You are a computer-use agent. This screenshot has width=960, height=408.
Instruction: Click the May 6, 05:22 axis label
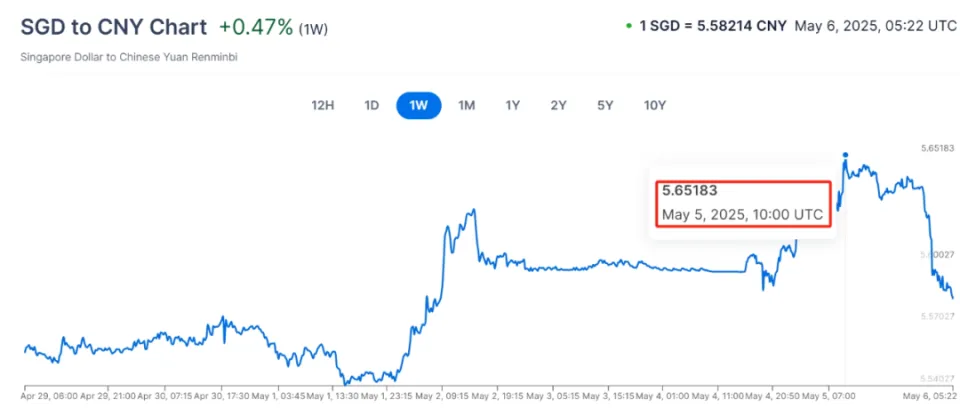(x=931, y=396)
